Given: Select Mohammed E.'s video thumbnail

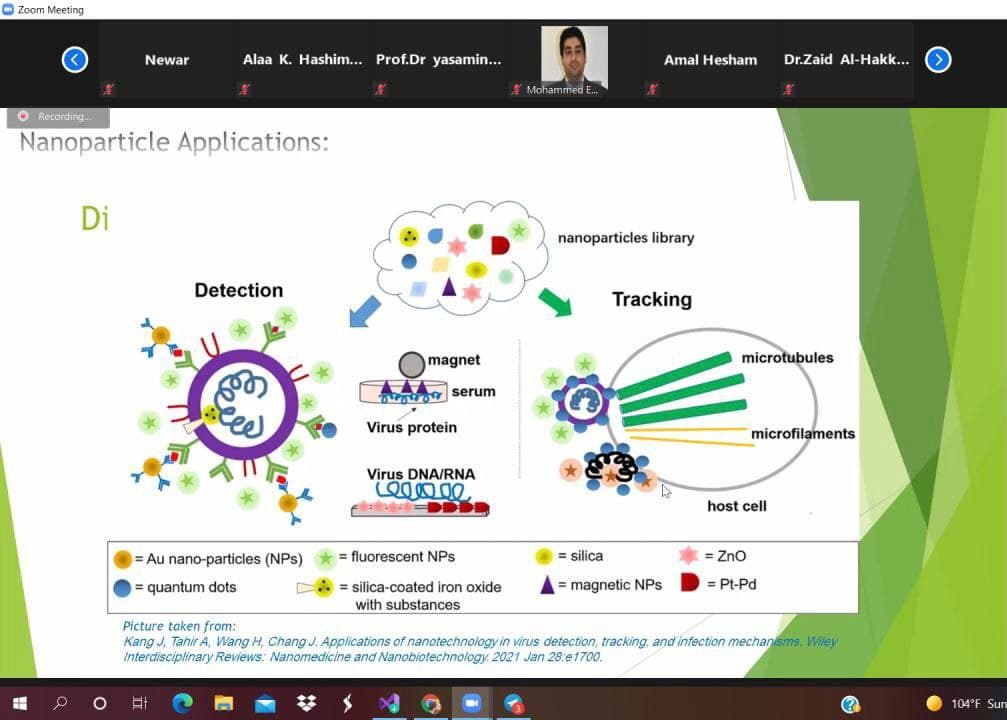Looking at the screenshot, I should [x=574, y=60].
